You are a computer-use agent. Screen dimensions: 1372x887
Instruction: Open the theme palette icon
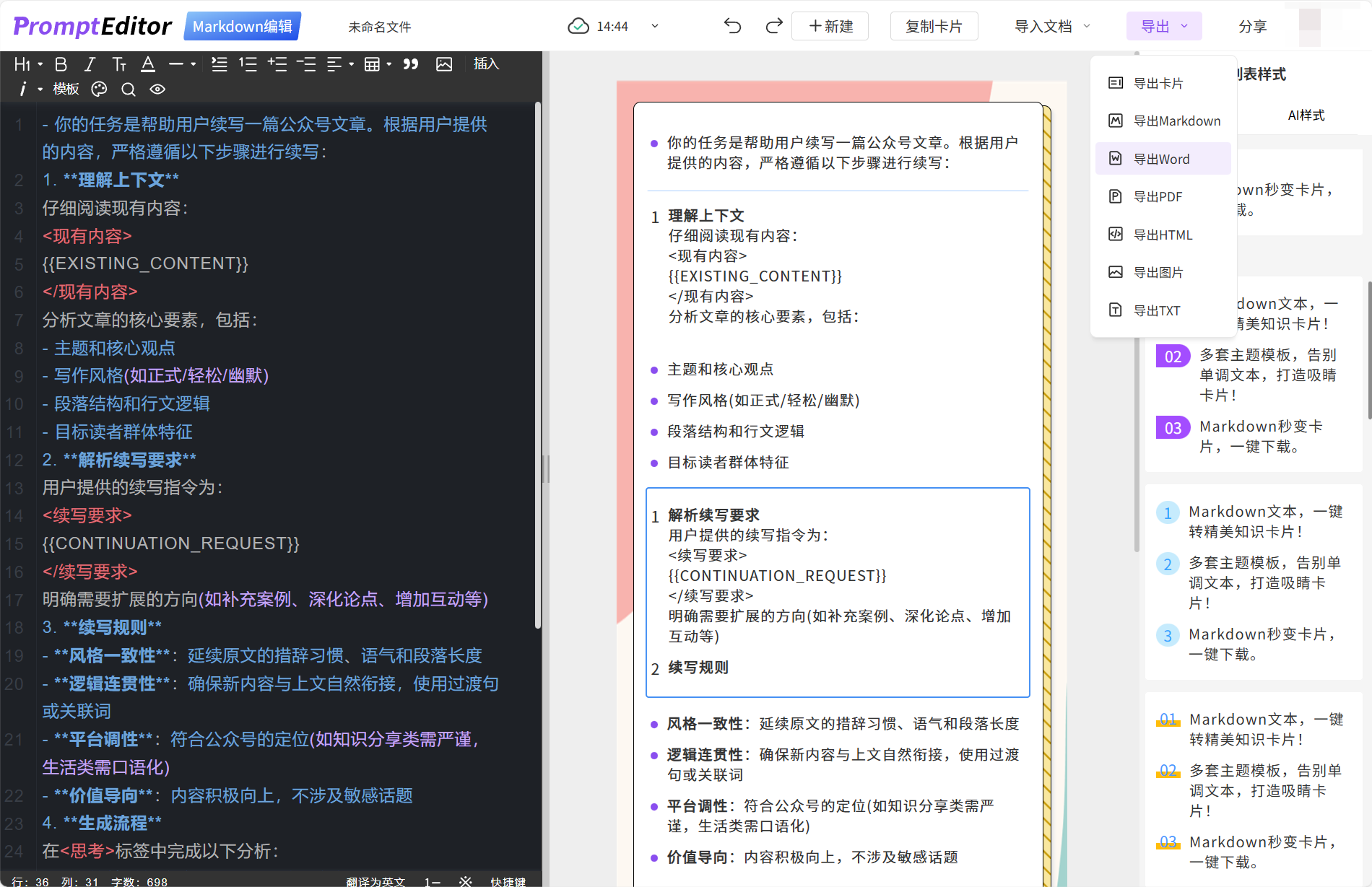pos(99,89)
